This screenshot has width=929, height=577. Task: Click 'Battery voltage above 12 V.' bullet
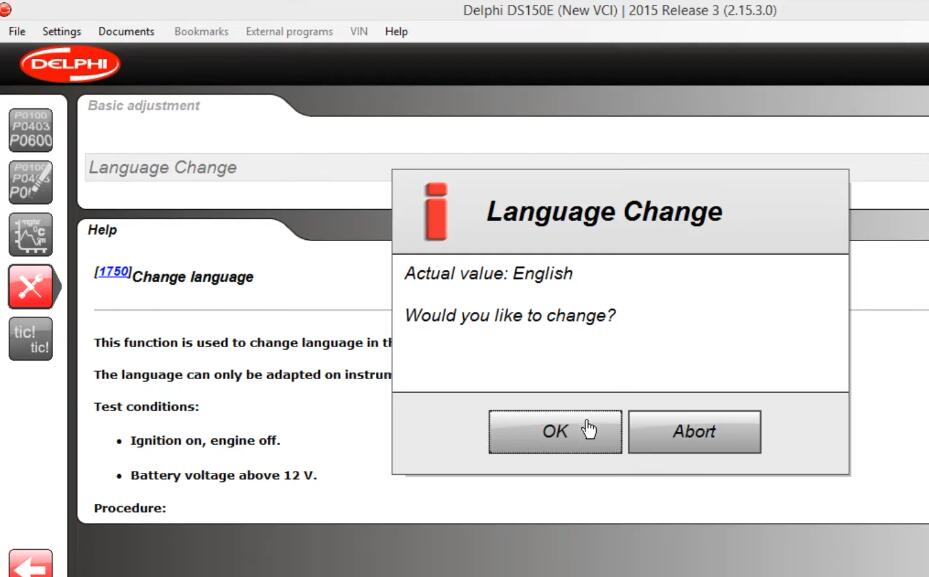click(223, 475)
